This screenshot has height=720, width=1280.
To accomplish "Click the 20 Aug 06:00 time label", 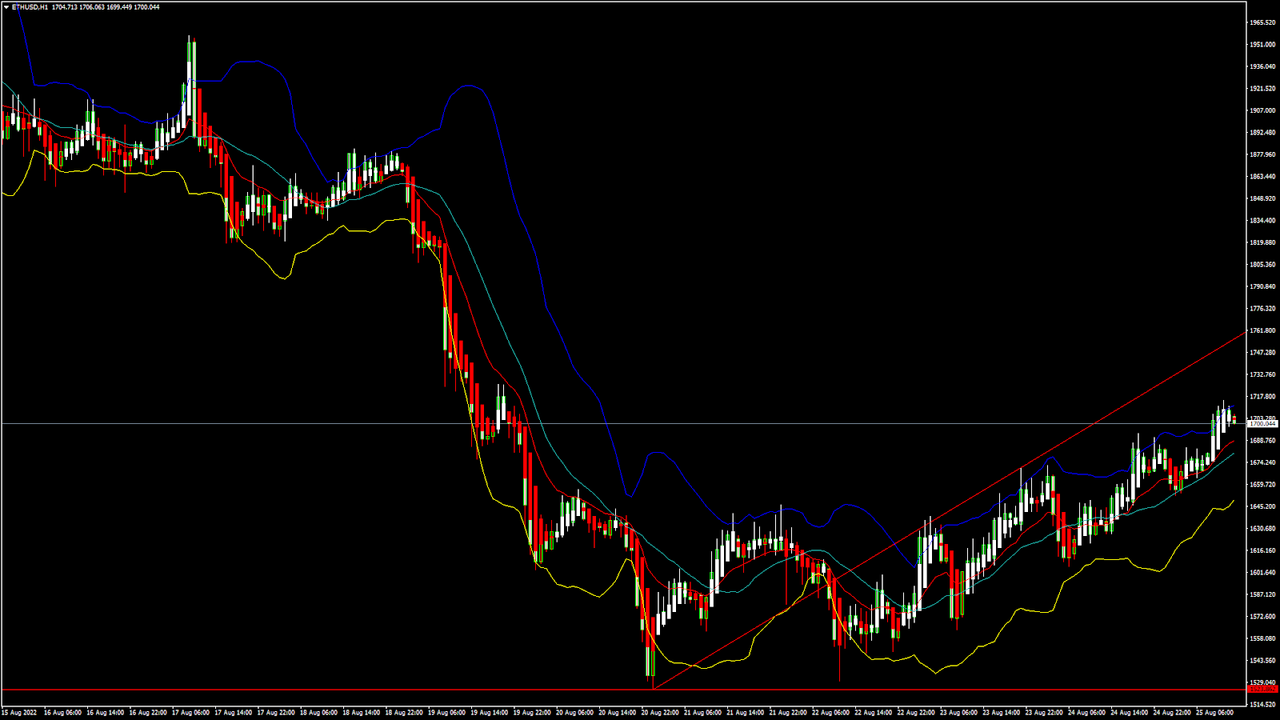I will [x=576, y=713].
